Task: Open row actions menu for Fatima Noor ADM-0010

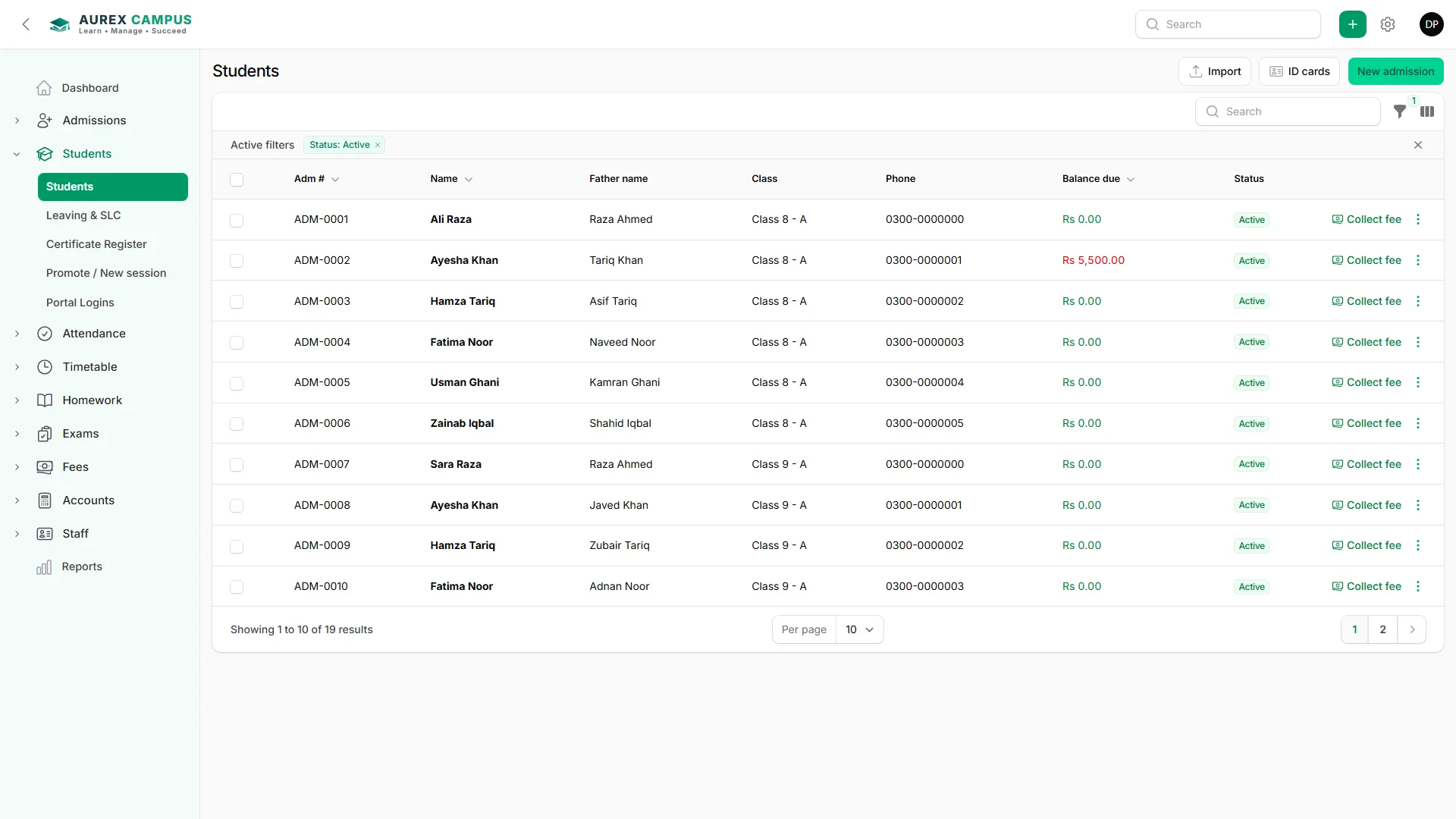Action: click(x=1418, y=586)
